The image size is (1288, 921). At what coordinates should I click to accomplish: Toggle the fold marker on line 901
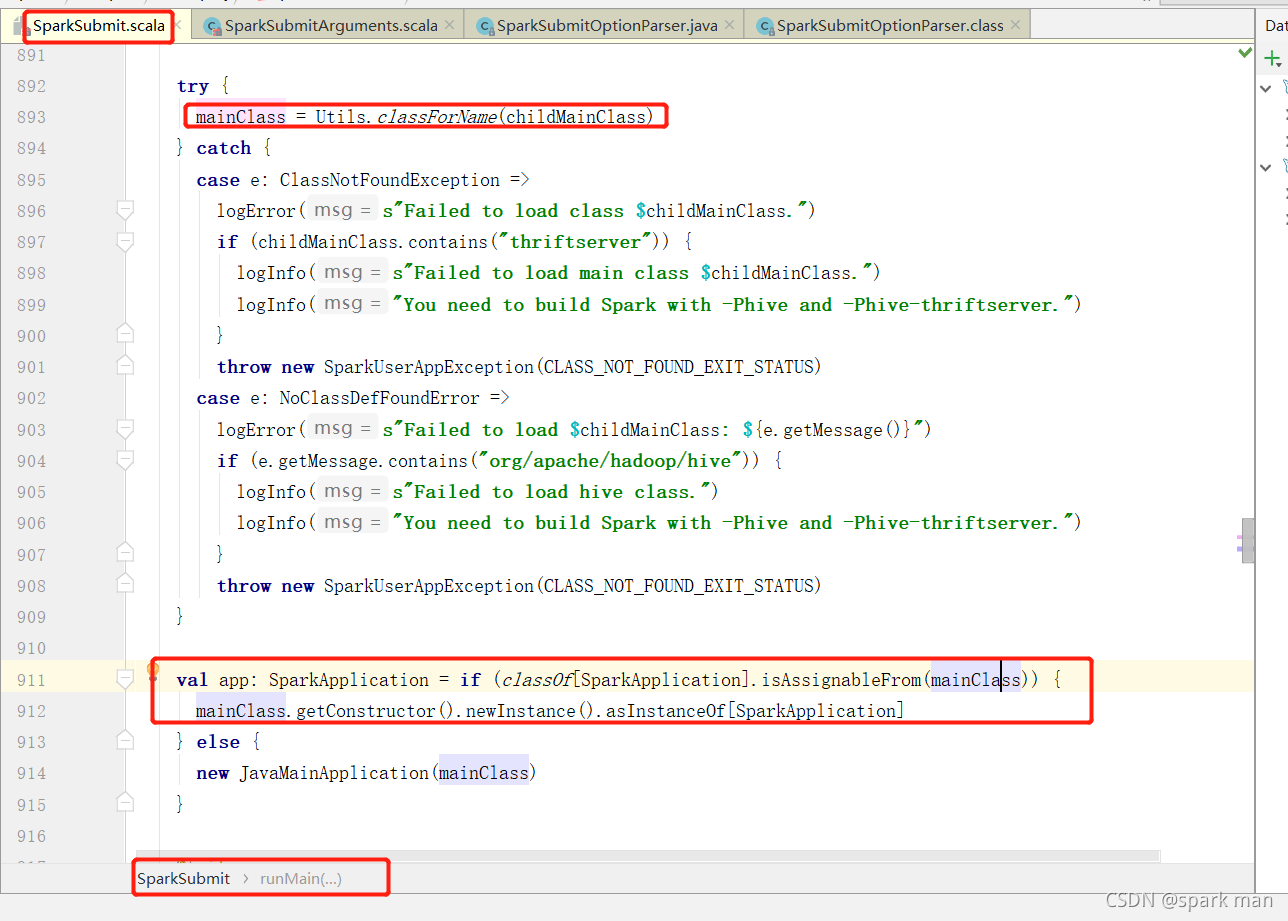pos(125,366)
